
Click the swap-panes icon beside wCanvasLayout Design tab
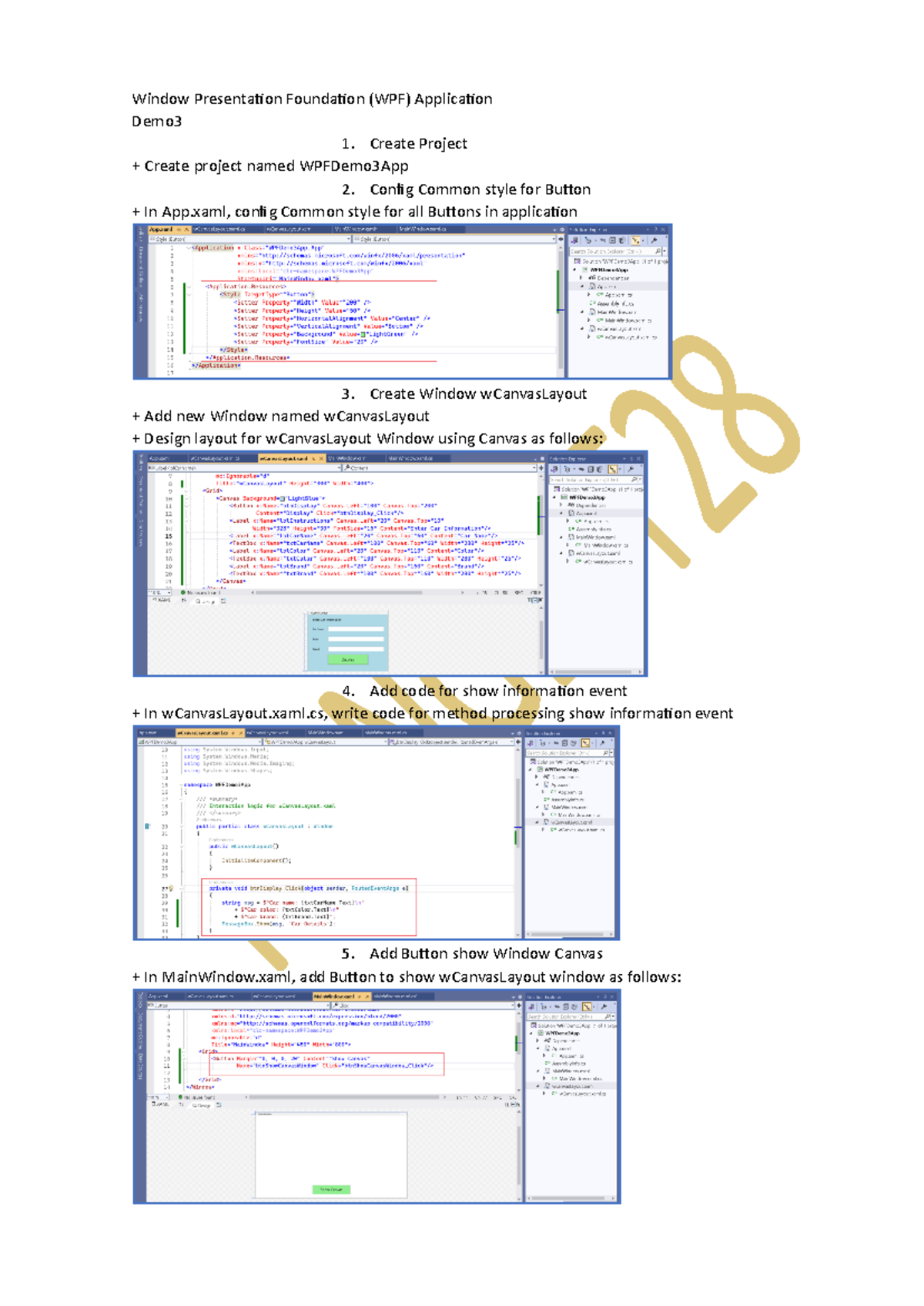182,601
